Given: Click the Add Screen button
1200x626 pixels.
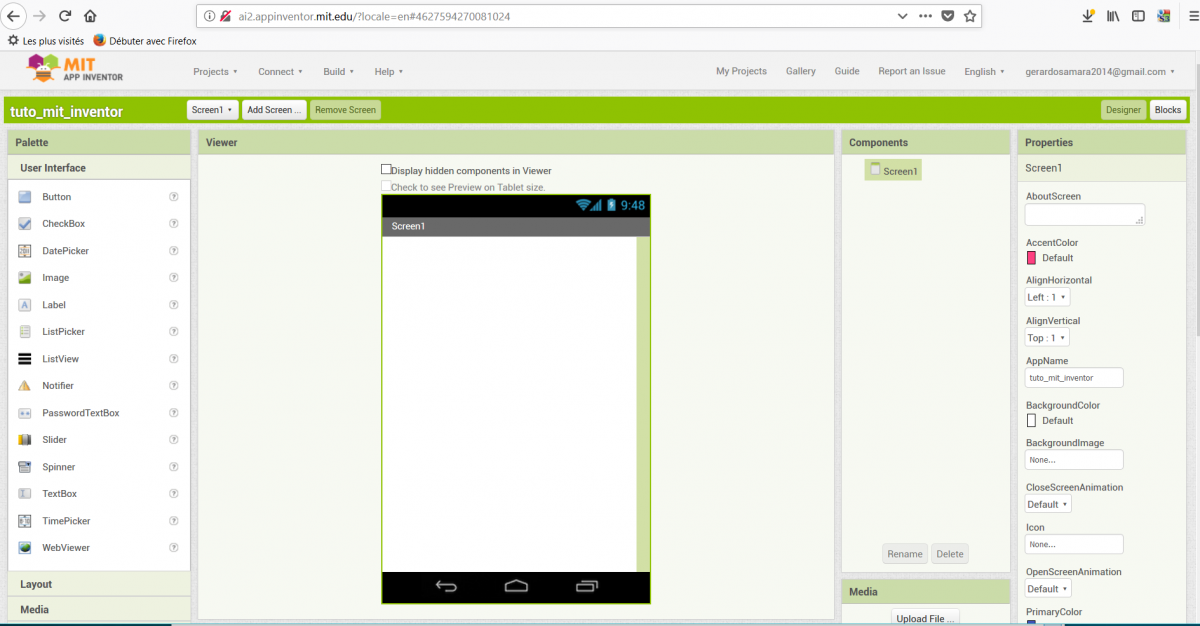Looking at the screenshot, I should (275, 110).
